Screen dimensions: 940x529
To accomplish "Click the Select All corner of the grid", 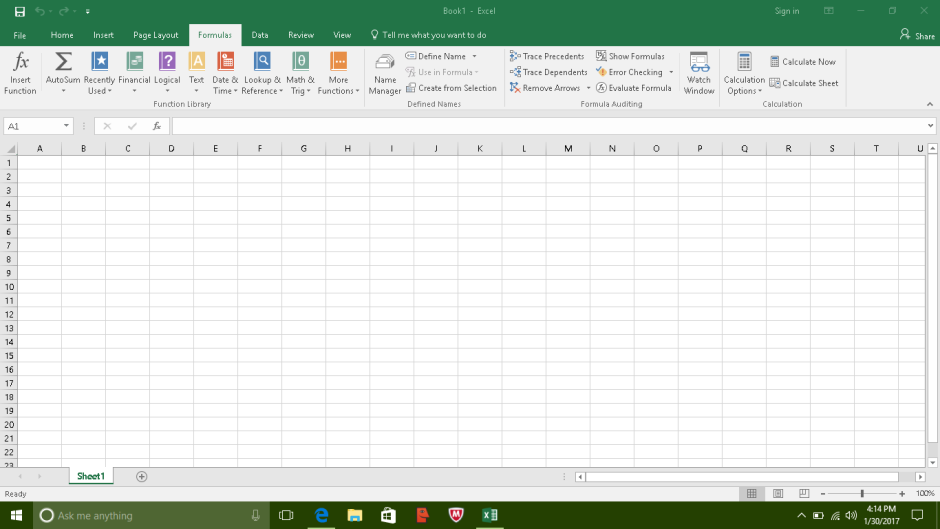I will [x=10, y=149].
